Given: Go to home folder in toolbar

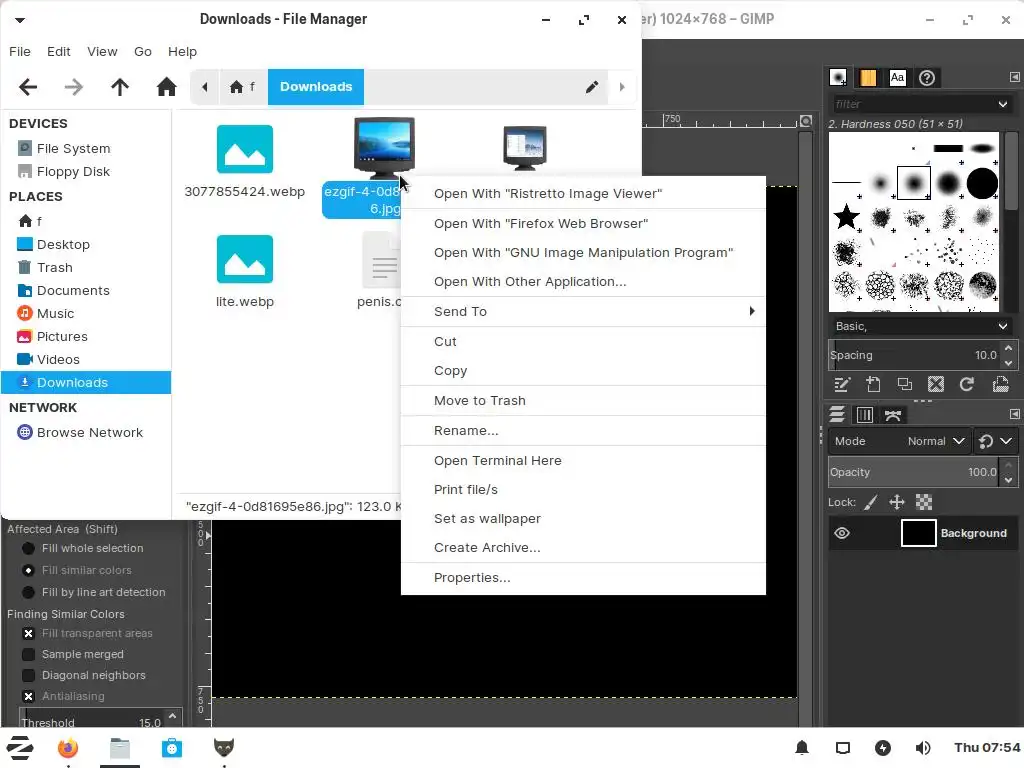Looking at the screenshot, I should click(x=167, y=87).
